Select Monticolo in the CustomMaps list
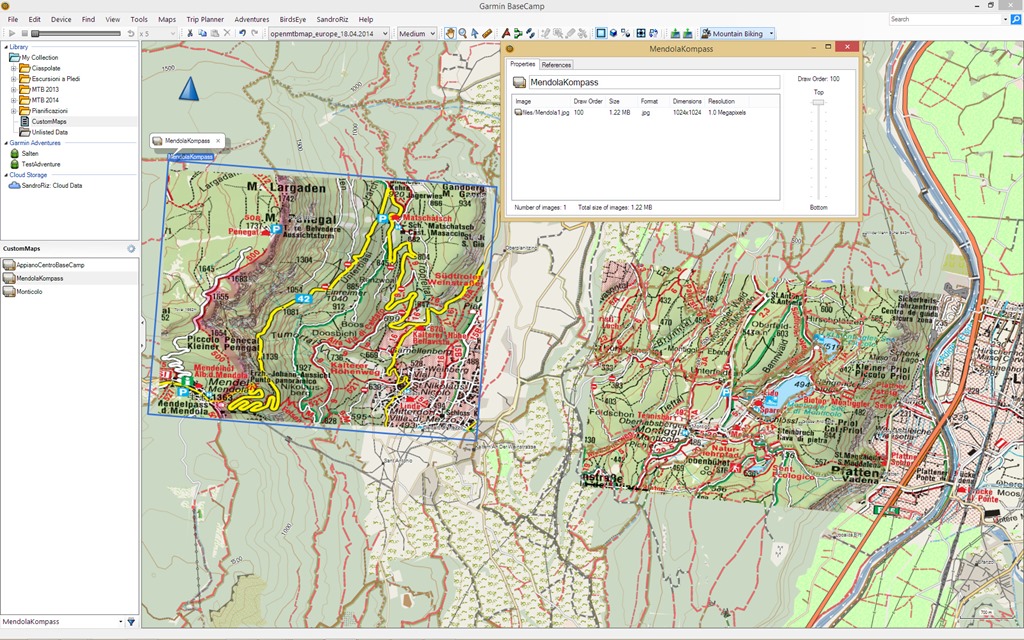This screenshot has width=1024, height=640. [x=29, y=292]
